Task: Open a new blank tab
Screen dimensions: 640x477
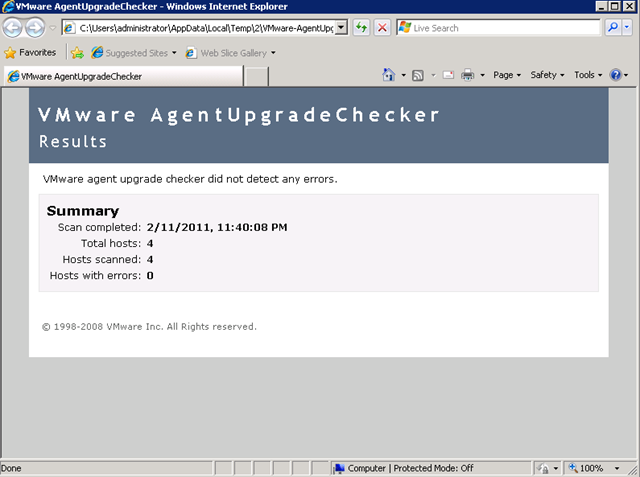Action: 256,77
